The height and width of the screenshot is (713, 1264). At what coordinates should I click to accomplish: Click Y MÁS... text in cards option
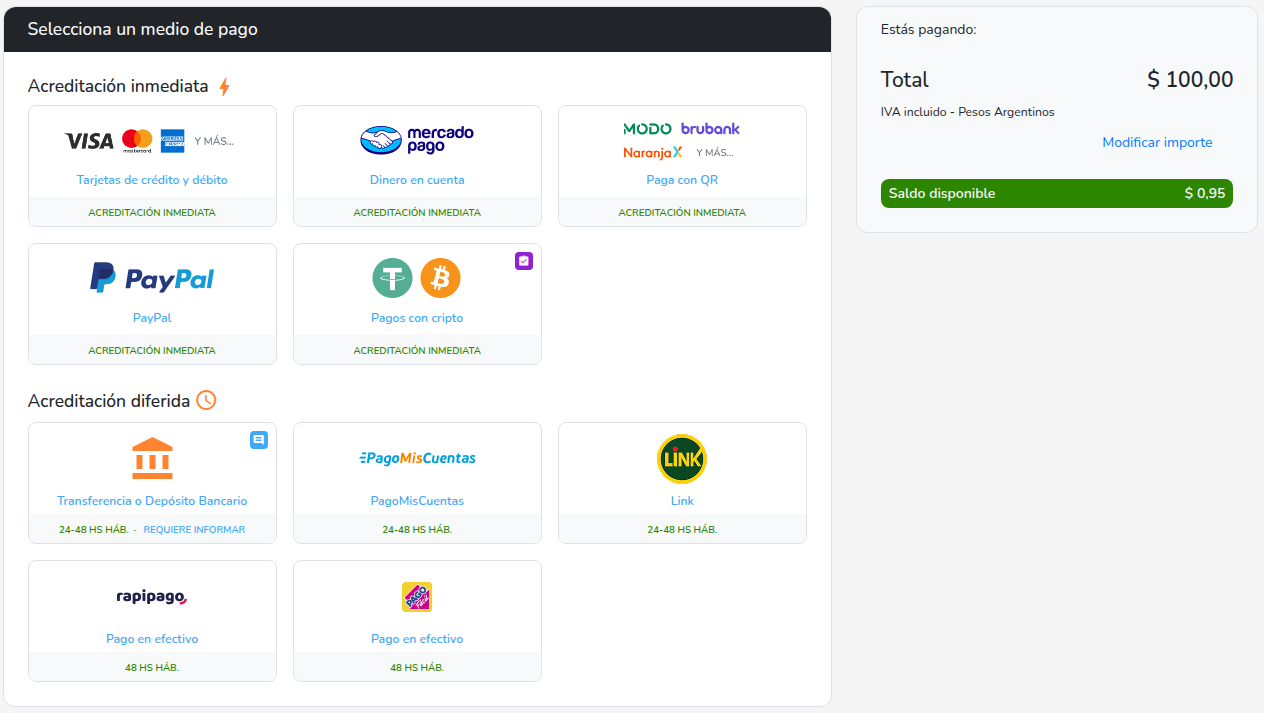(x=213, y=141)
